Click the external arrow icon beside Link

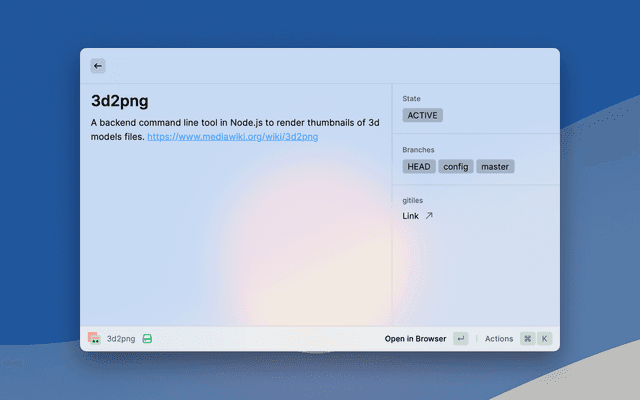click(x=429, y=216)
